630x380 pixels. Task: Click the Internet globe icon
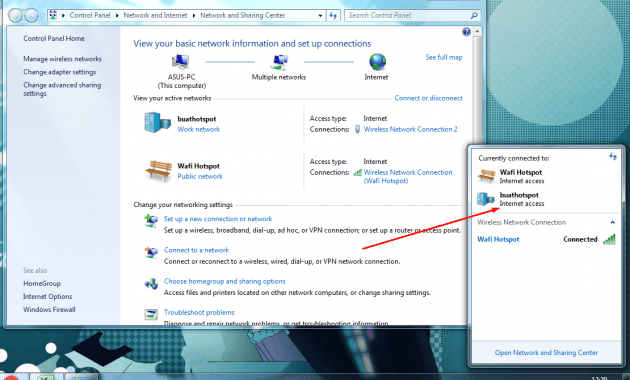(377, 62)
